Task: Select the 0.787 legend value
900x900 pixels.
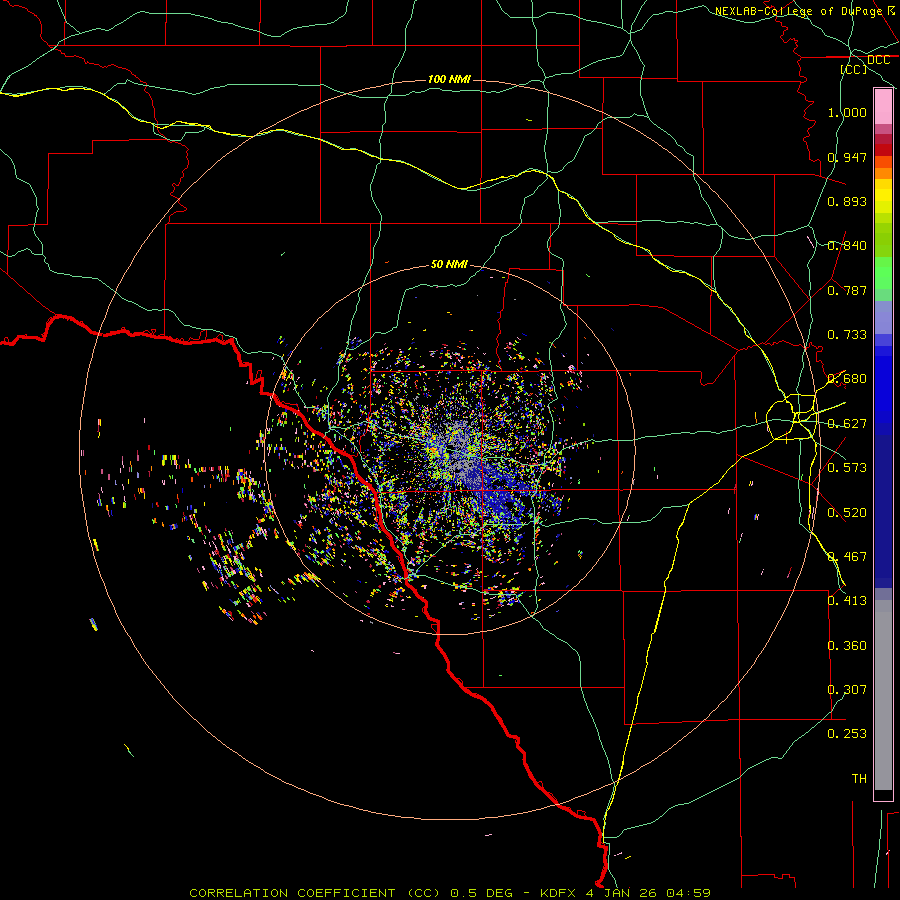Action: click(x=847, y=290)
